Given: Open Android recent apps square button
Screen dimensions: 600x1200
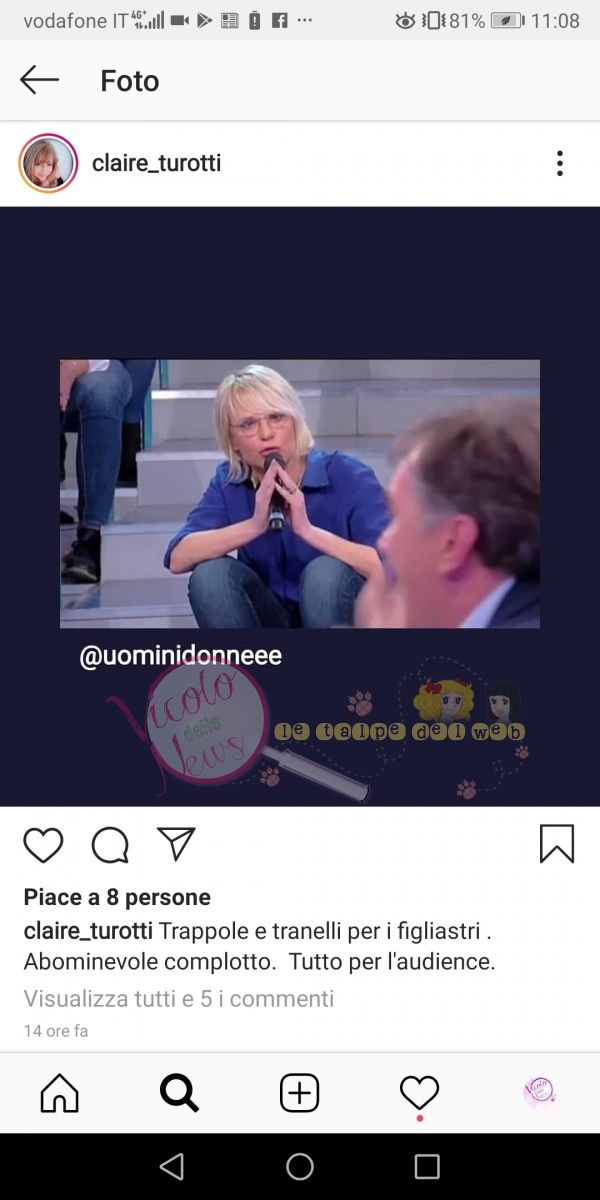Looking at the screenshot, I should [x=427, y=1166].
